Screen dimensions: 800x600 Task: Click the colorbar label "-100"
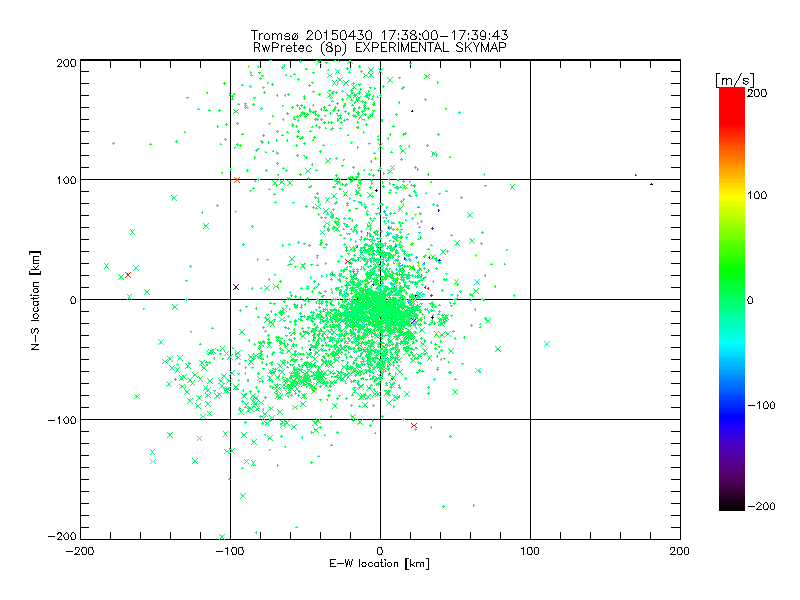point(761,405)
